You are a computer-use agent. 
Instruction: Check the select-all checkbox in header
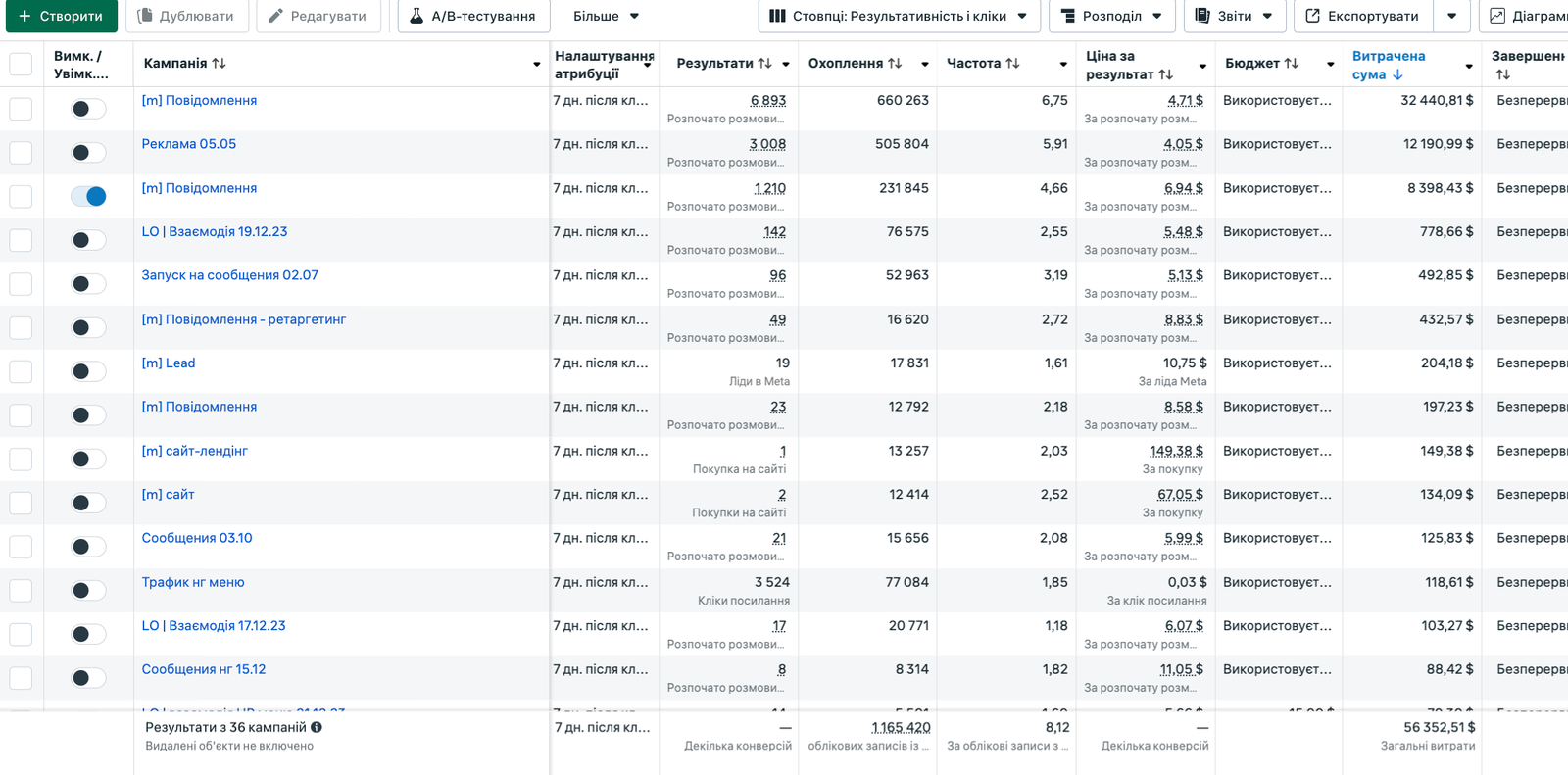[x=21, y=64]
